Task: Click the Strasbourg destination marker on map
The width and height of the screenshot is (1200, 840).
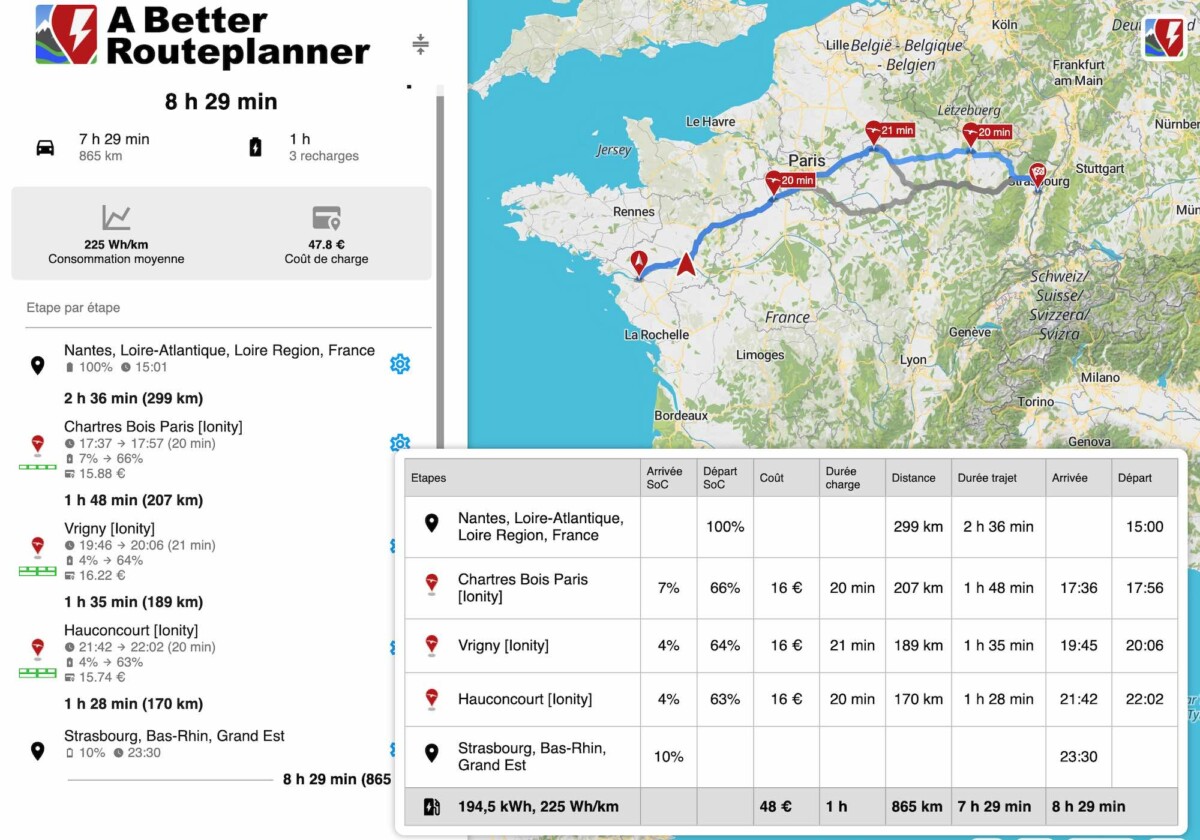Action: [1037, 174]
